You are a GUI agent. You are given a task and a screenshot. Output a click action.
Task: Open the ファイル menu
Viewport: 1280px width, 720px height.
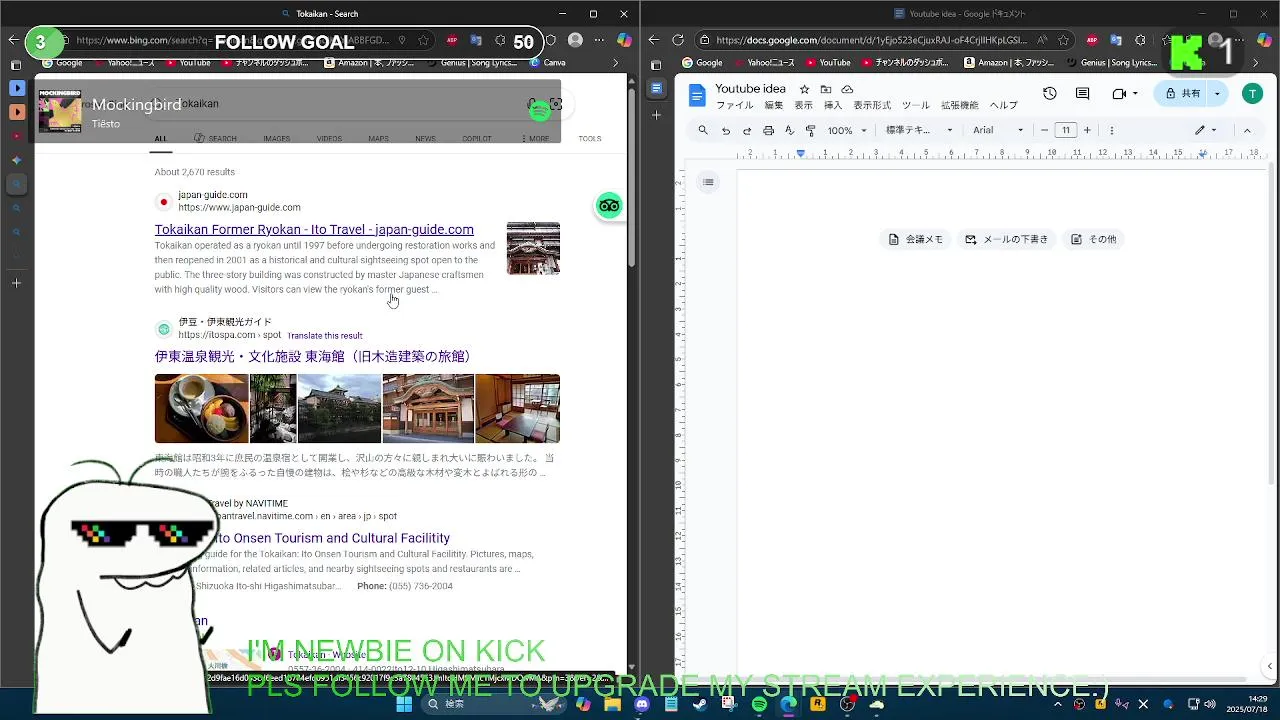click(x=734, y=105)
